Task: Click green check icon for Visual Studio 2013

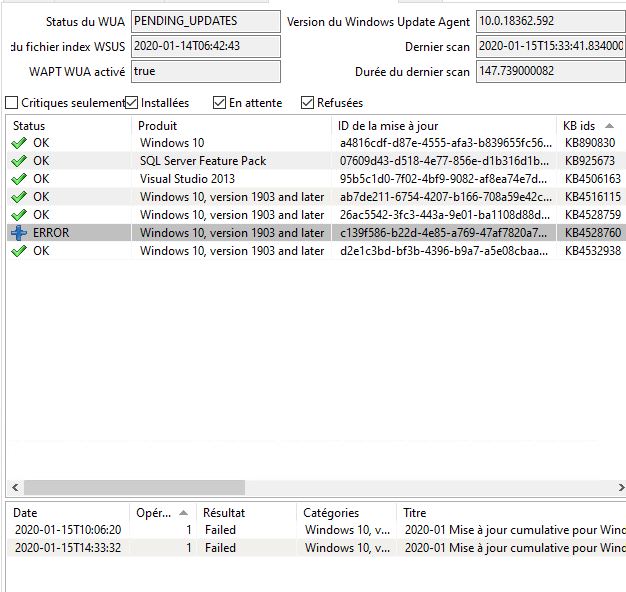Action: 19,179
